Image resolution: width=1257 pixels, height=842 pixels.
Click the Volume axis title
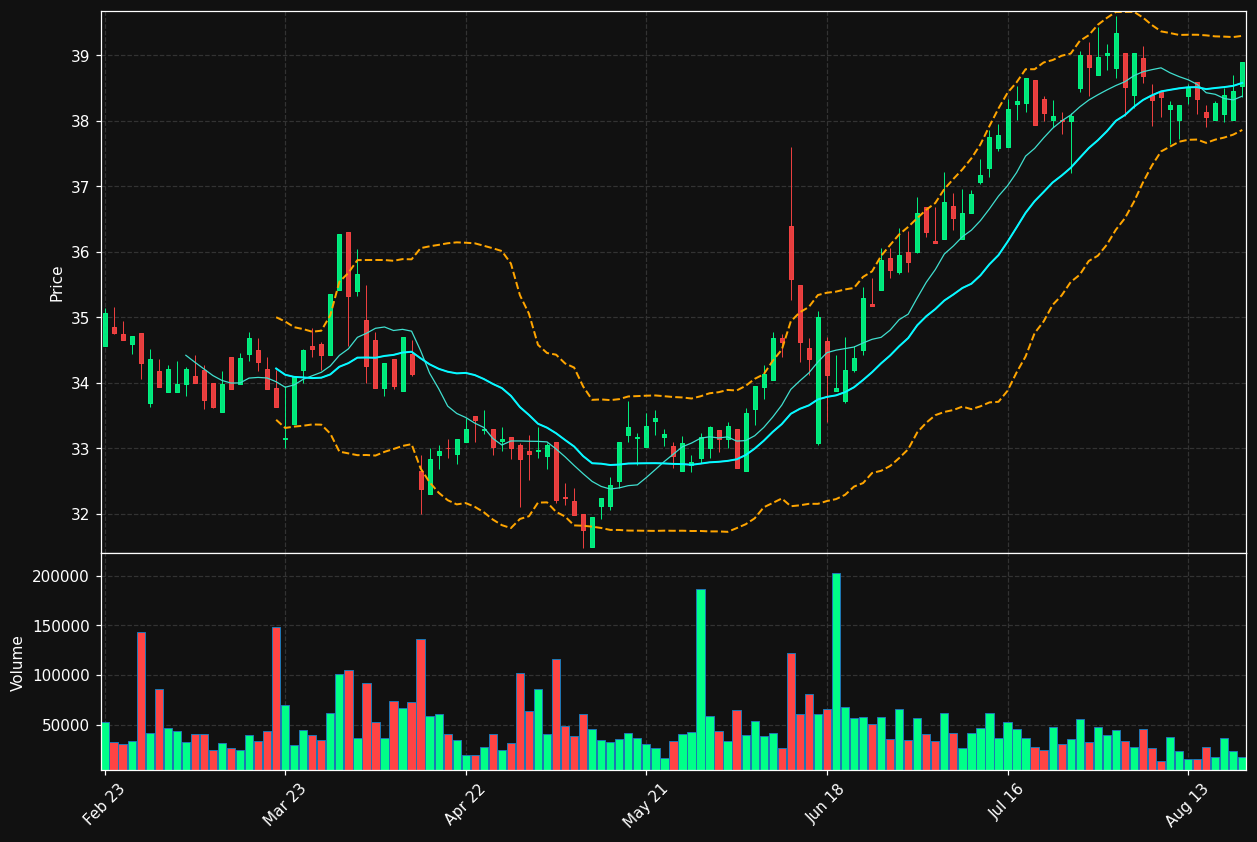tap(18, 663)
